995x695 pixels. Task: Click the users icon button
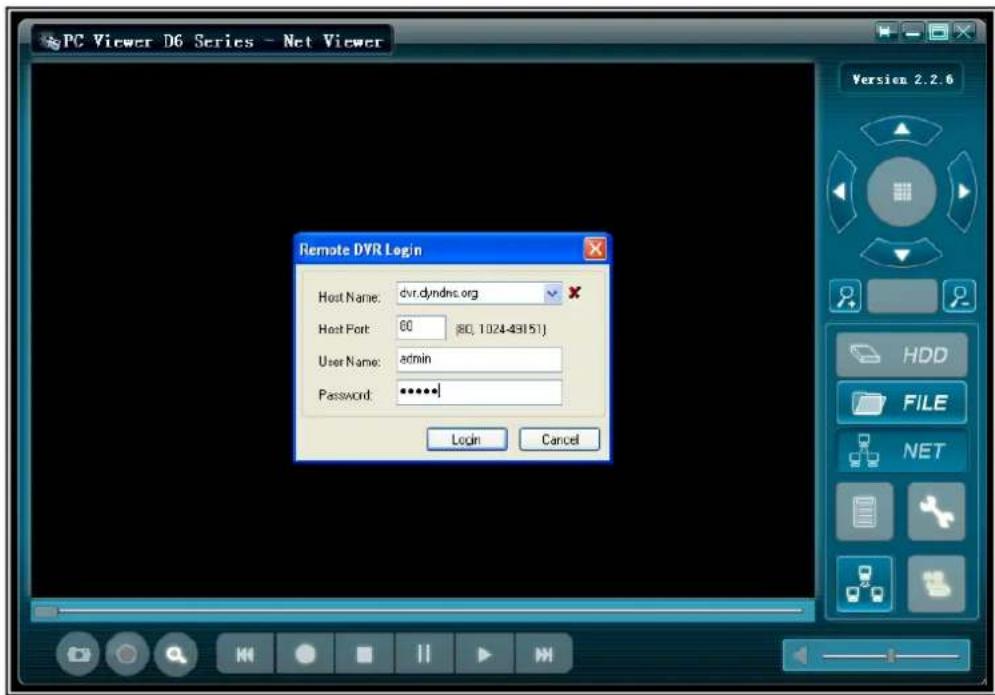[937, 584]
